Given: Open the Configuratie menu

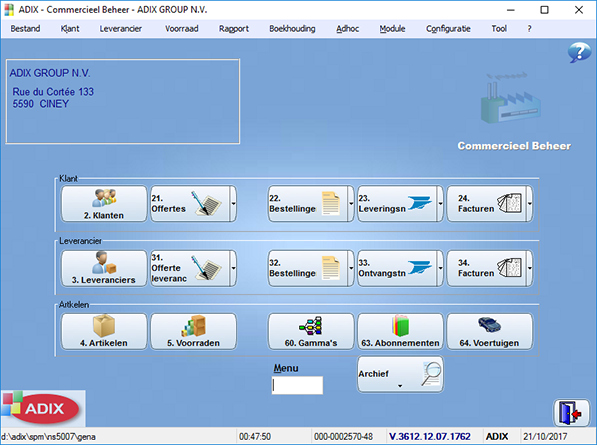Looking at the screenshot, I should tap(448, 29).
